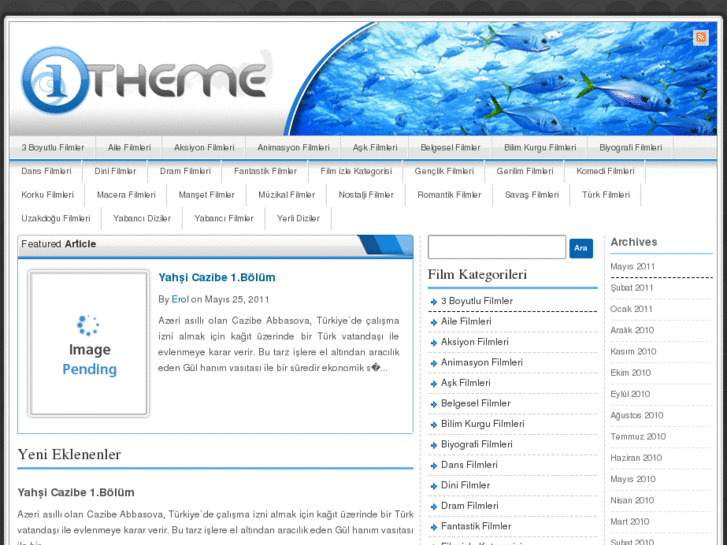Select Biyografi Filmleri sidebar category
727x545 pixels.
477,444
